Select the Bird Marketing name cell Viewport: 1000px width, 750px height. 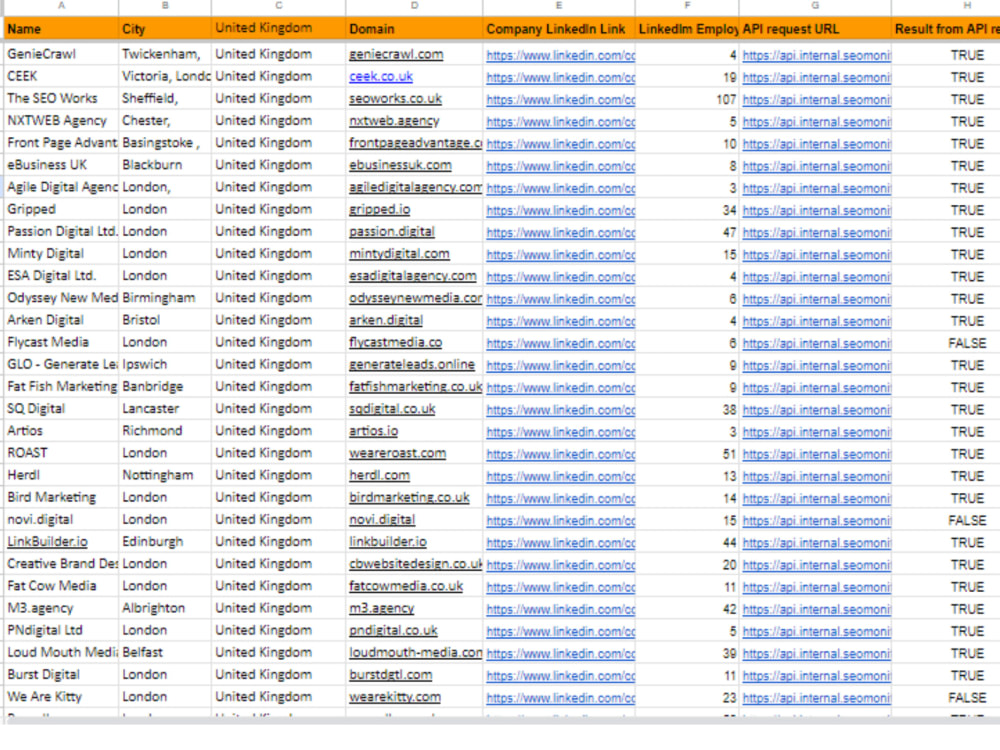tap(61, 497)
